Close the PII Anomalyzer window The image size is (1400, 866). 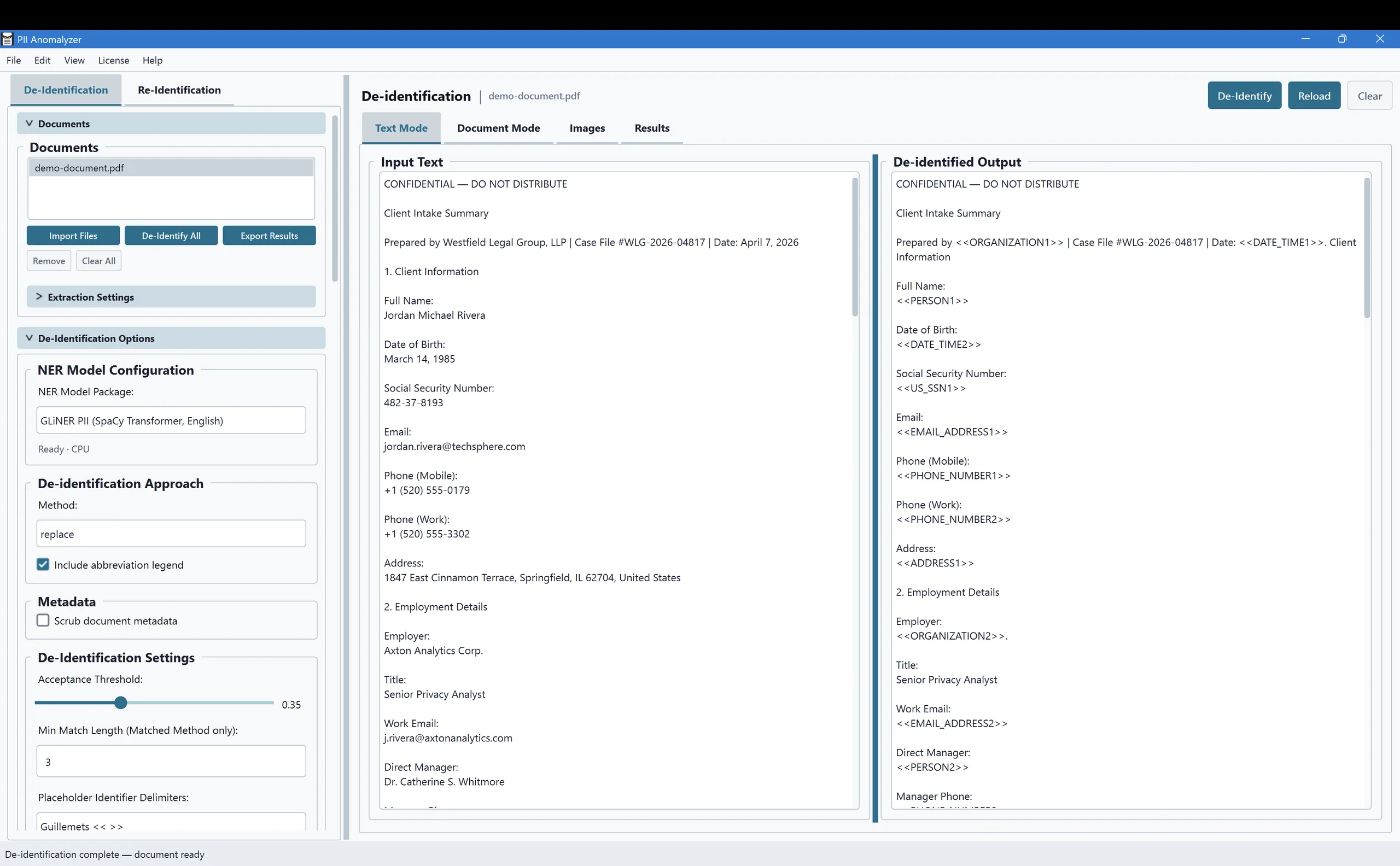tap(1380, 39)
